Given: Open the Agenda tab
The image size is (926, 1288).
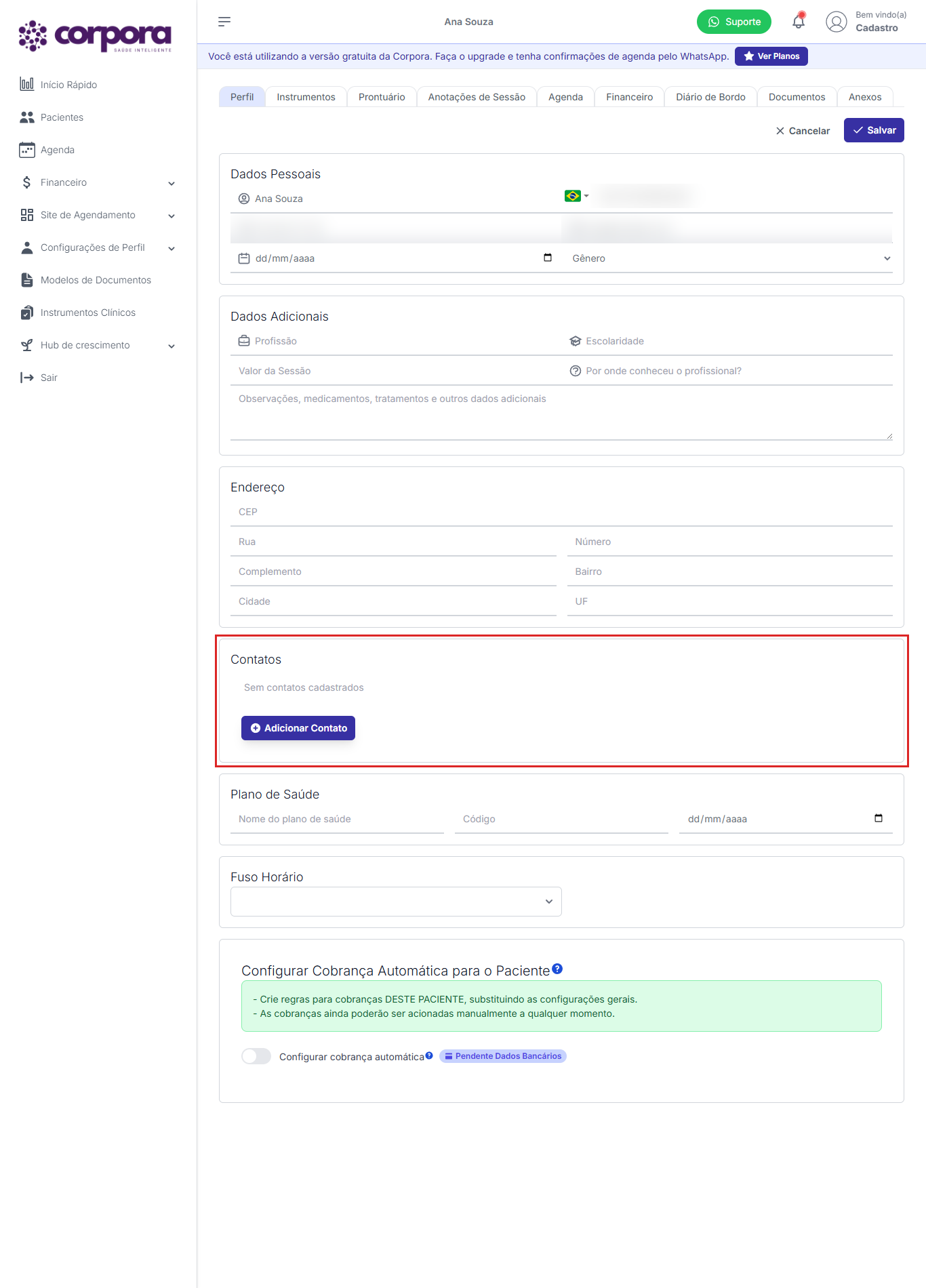Looking at the screenshot, I should (565, 97).
